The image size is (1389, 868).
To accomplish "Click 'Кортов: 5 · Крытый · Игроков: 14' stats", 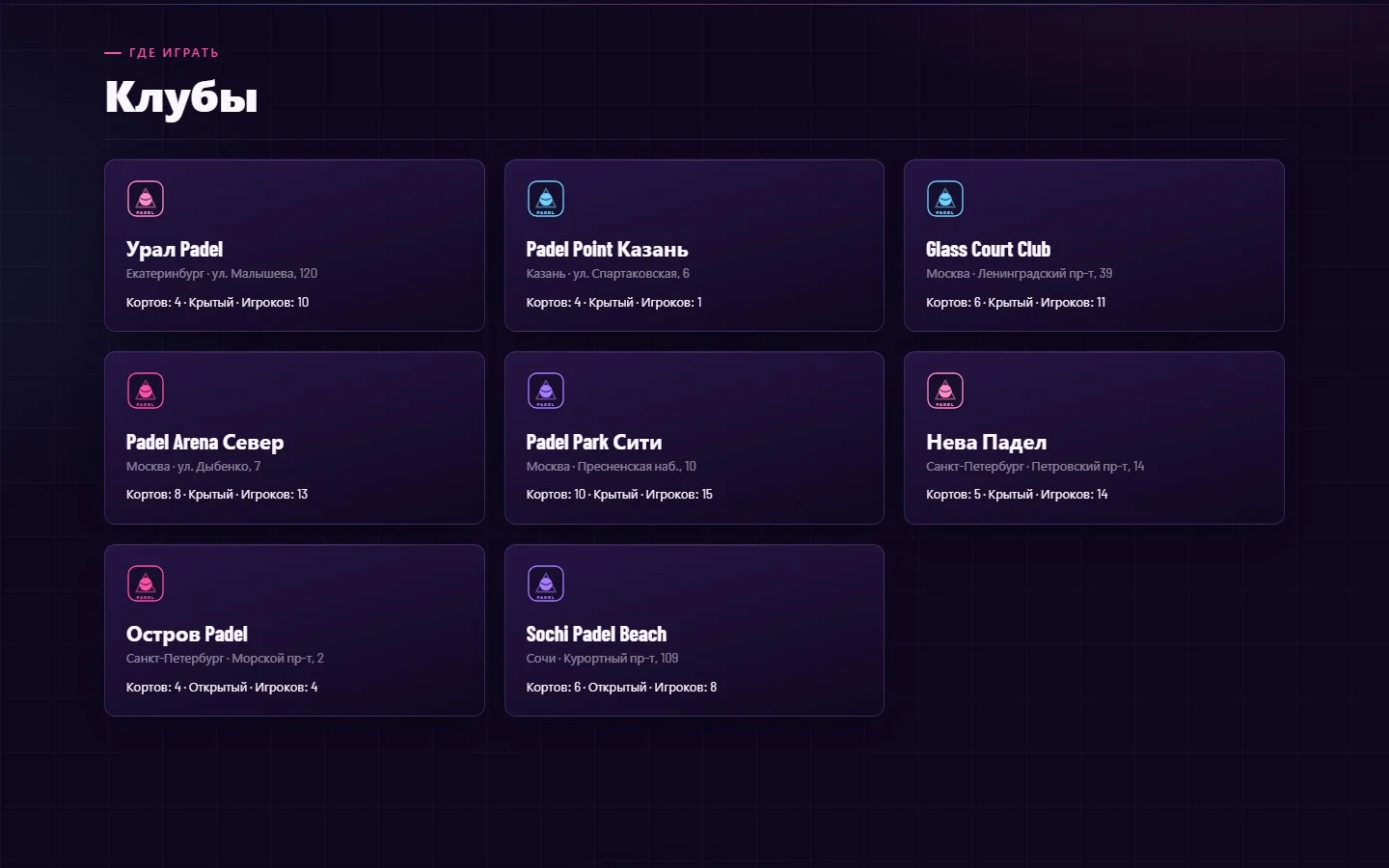I will pyautogui.click(x=1017, y=495).
